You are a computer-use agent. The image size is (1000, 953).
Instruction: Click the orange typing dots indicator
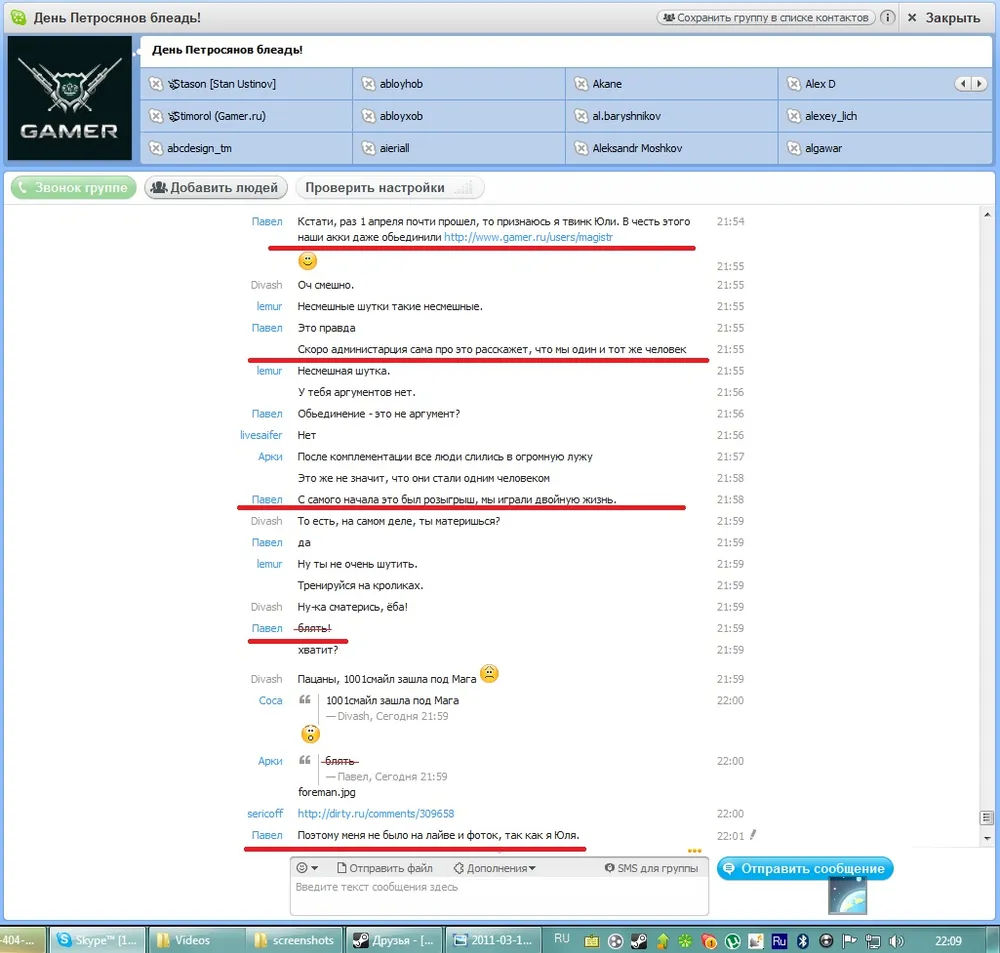[694, 850]
